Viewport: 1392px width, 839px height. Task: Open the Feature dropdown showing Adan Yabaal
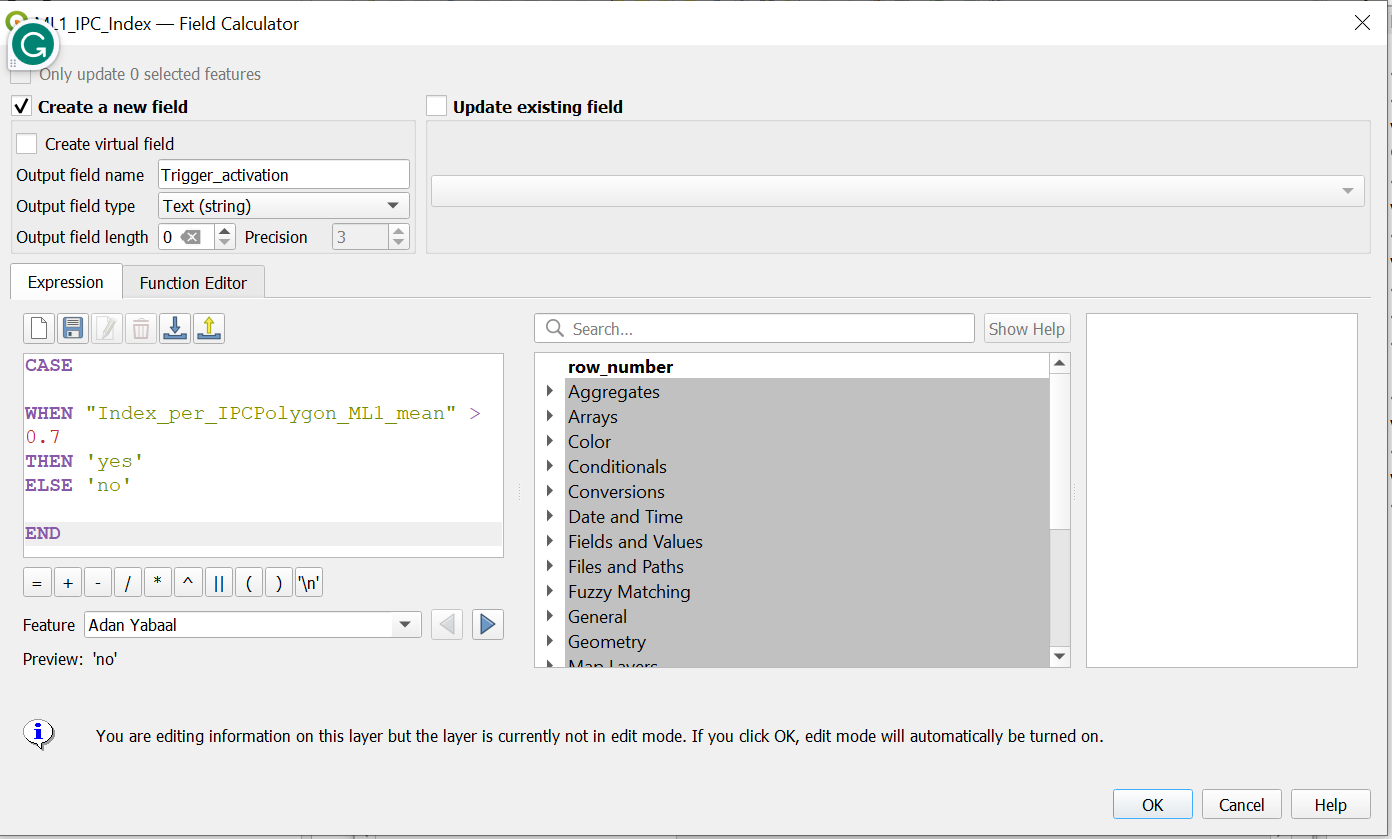252,625
